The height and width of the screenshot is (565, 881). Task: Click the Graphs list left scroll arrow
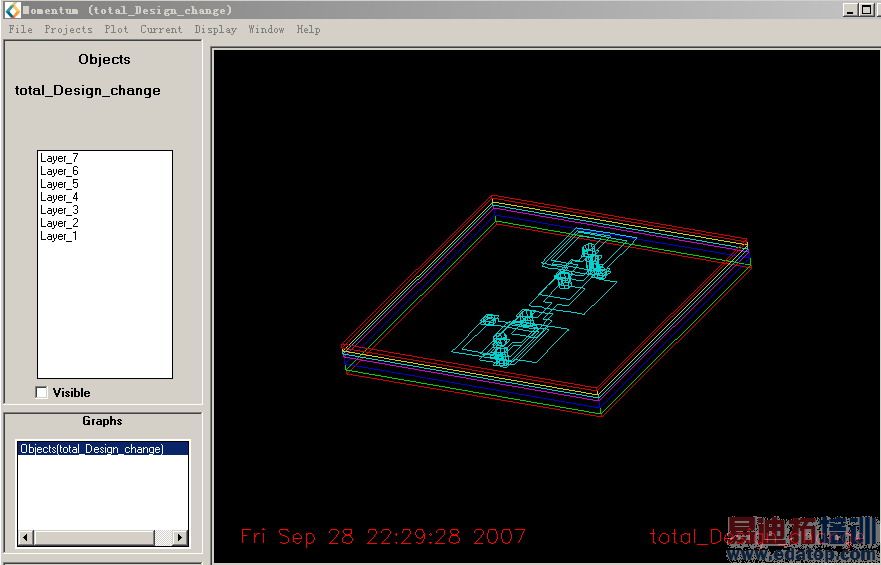[x=25, y=537]
